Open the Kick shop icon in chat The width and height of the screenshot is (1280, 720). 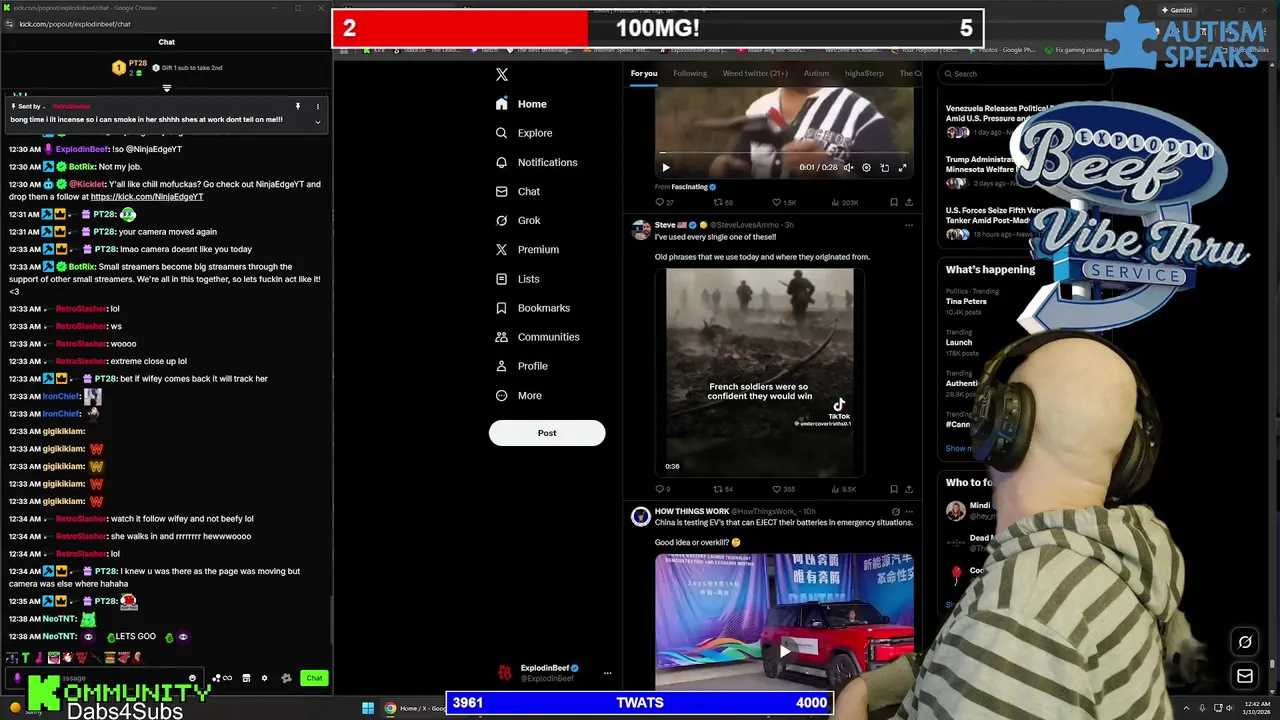pos(246,678)
